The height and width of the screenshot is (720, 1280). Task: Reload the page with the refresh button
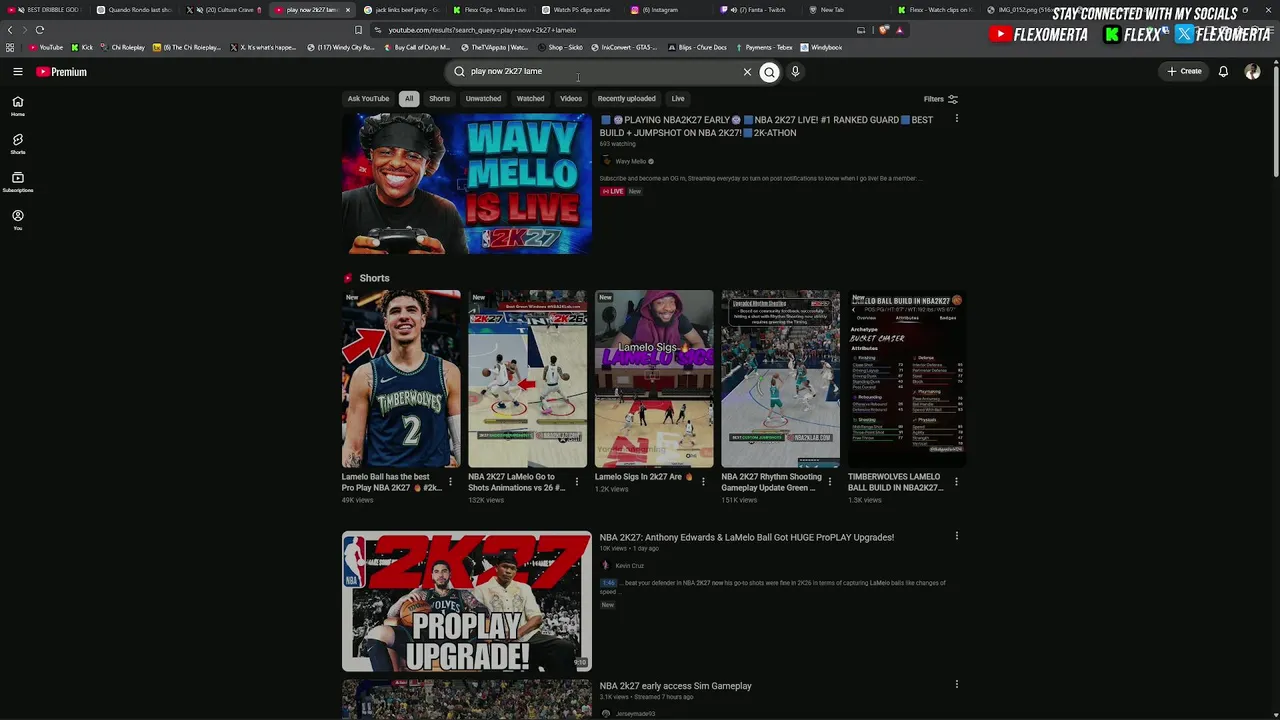40,30
